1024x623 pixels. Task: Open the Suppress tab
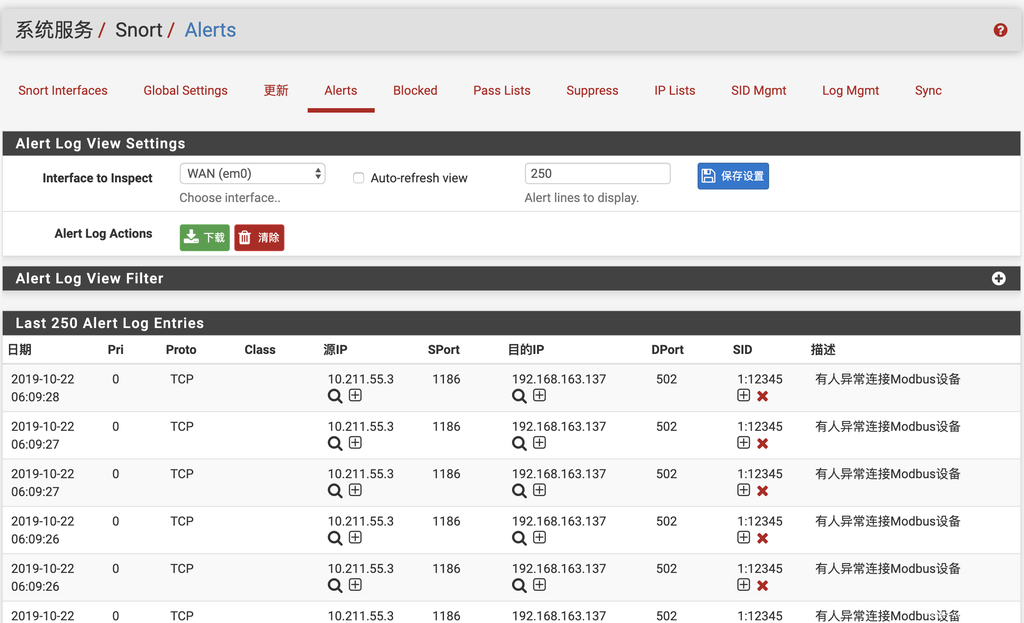point(592,90)
